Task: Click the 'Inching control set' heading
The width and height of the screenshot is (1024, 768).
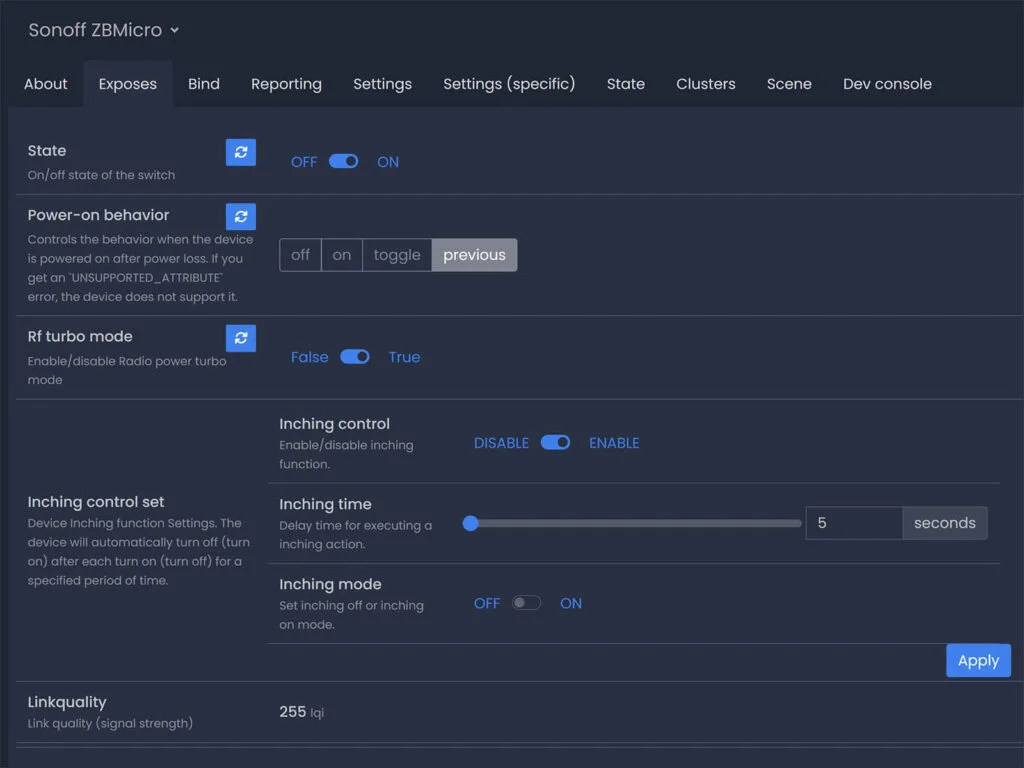Action: click(x=96, y=502)
